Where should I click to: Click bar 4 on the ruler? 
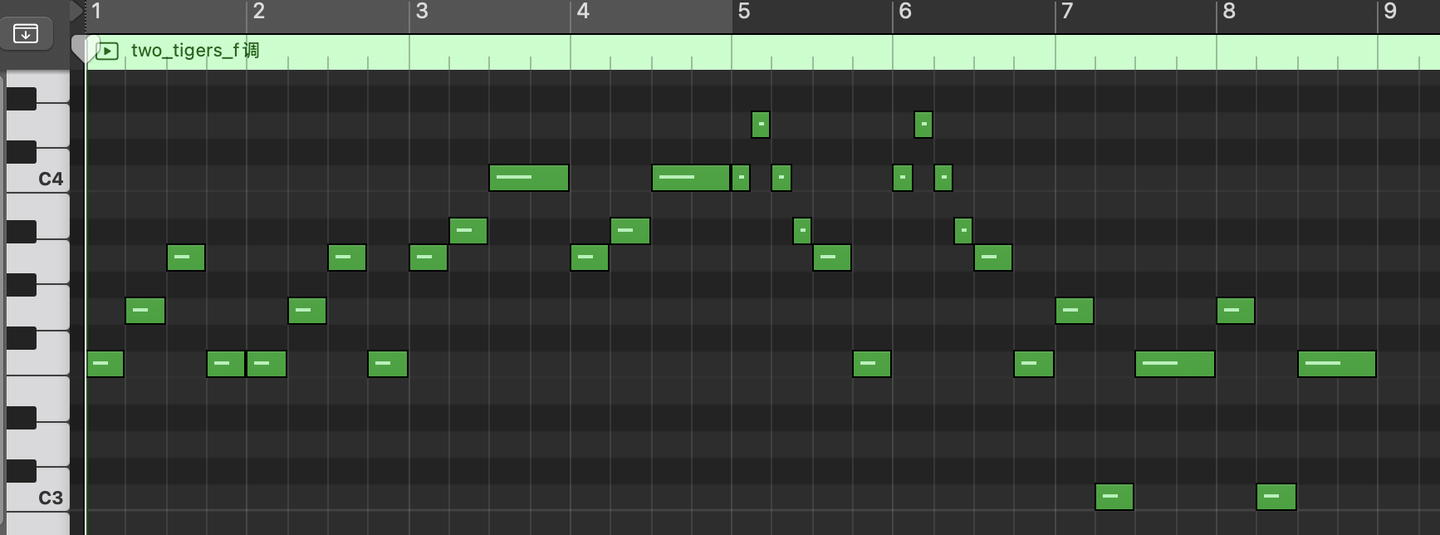[583, 11]
